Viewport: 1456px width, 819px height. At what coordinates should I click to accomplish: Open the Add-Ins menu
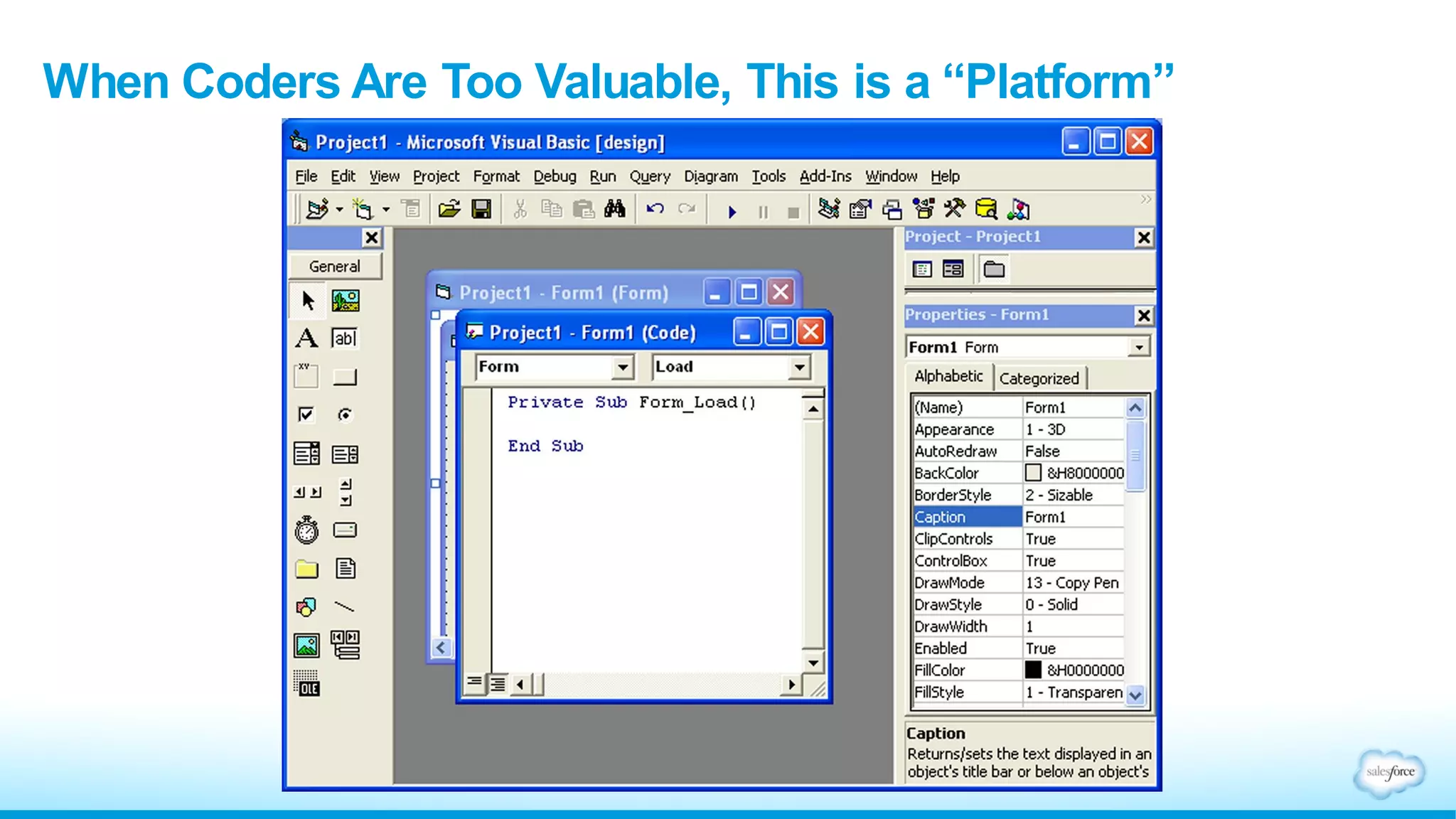click(825, 176)
